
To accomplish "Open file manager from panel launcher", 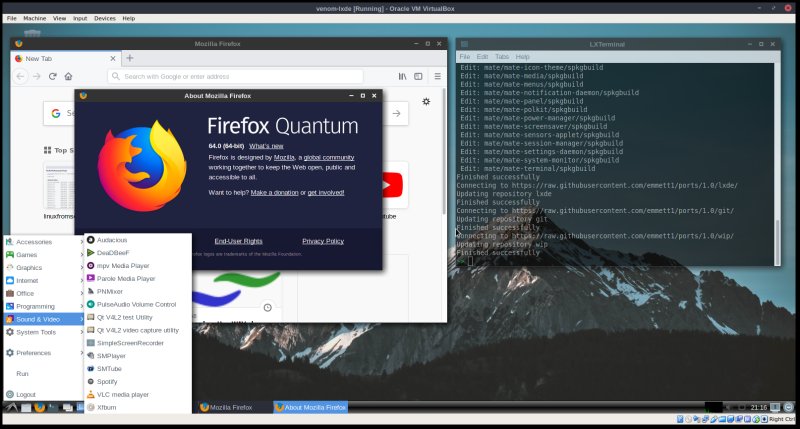I will click(26, 407).
